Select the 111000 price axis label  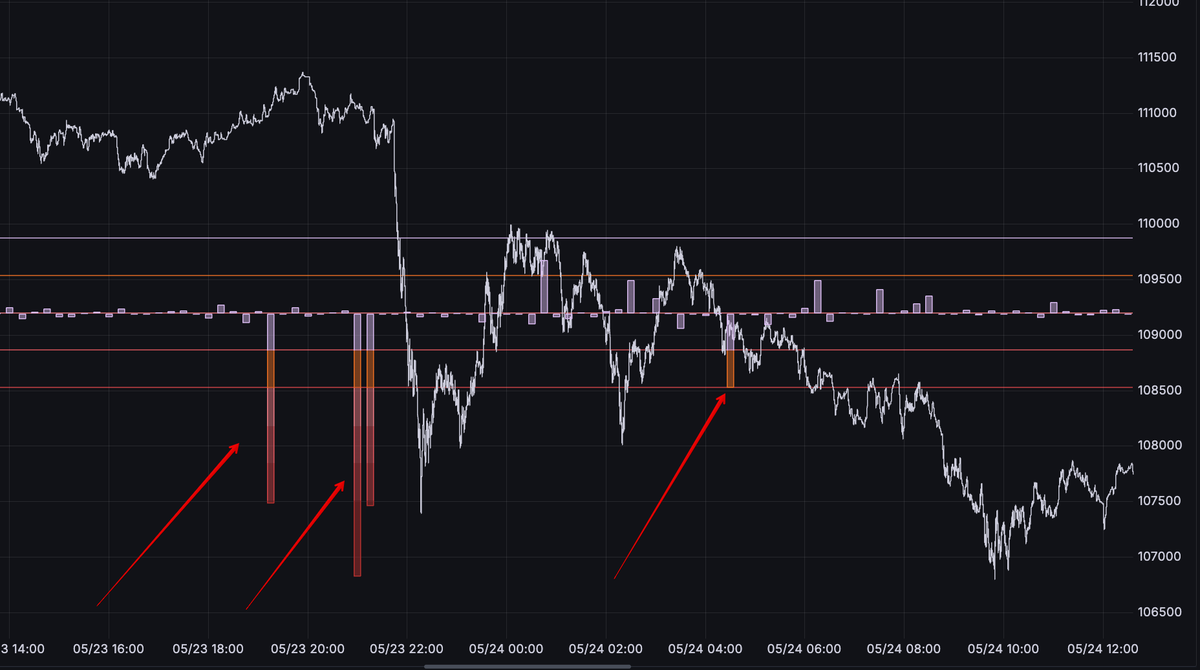1157,113
